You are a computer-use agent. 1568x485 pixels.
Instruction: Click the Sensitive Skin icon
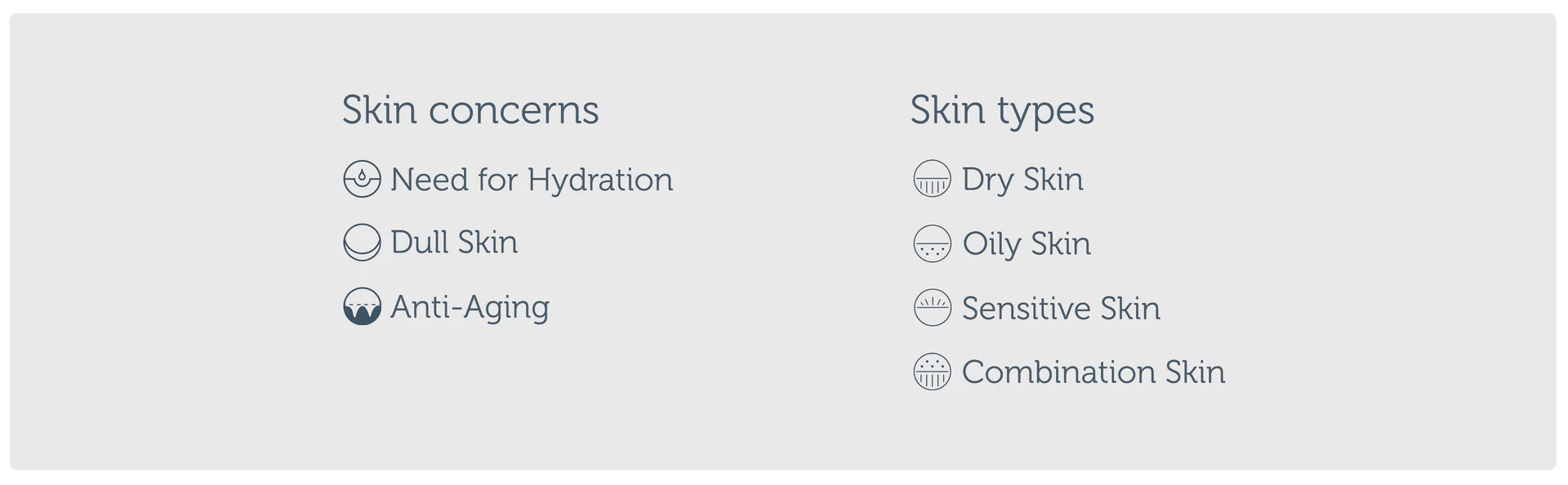932,308
